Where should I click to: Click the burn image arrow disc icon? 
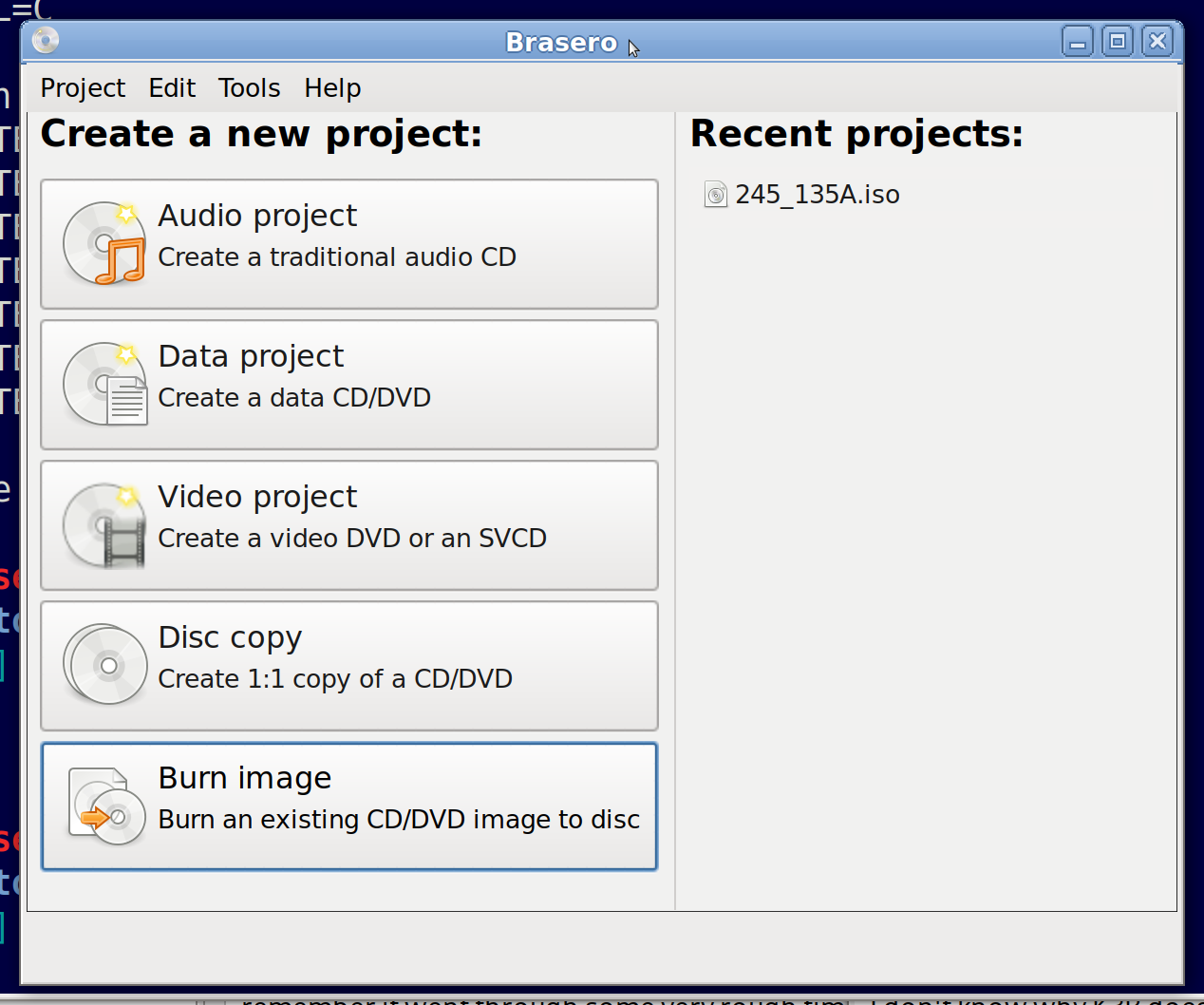[x=106, y=806]
